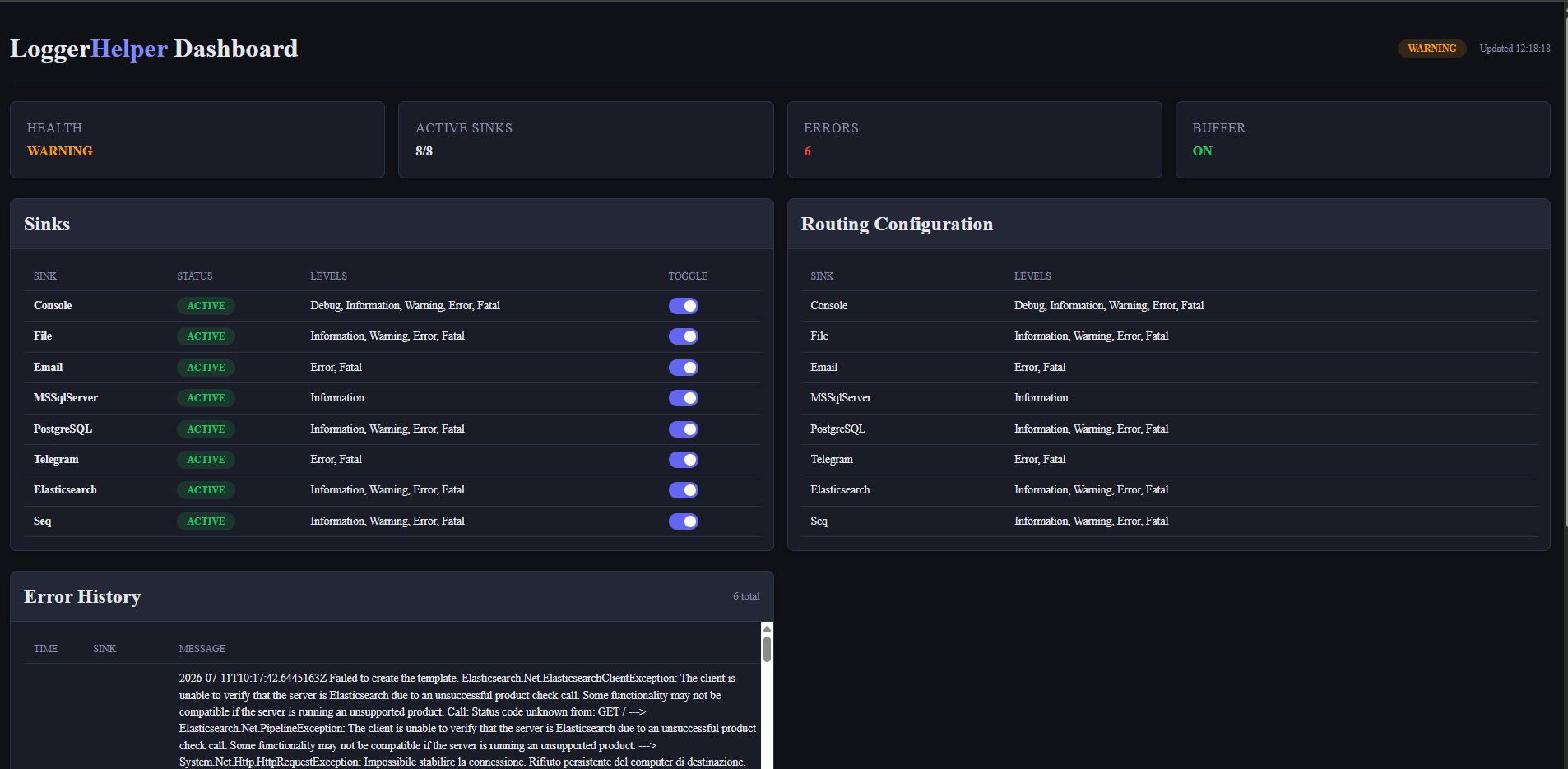This screenshot has height=769, width=1568.
Task: Click the Console ACTIVE status badge
Action: [x=206, y=306]
